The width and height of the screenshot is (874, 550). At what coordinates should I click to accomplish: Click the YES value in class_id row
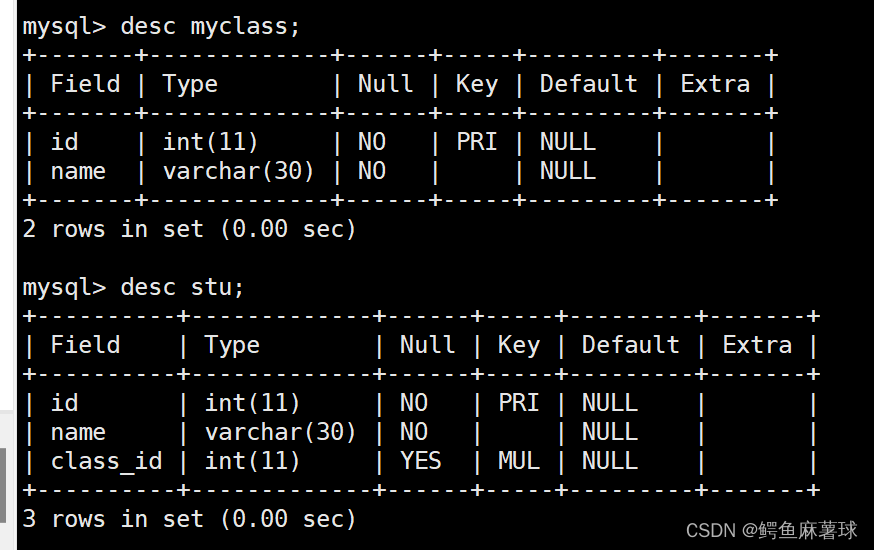click(x=420, y=461)
